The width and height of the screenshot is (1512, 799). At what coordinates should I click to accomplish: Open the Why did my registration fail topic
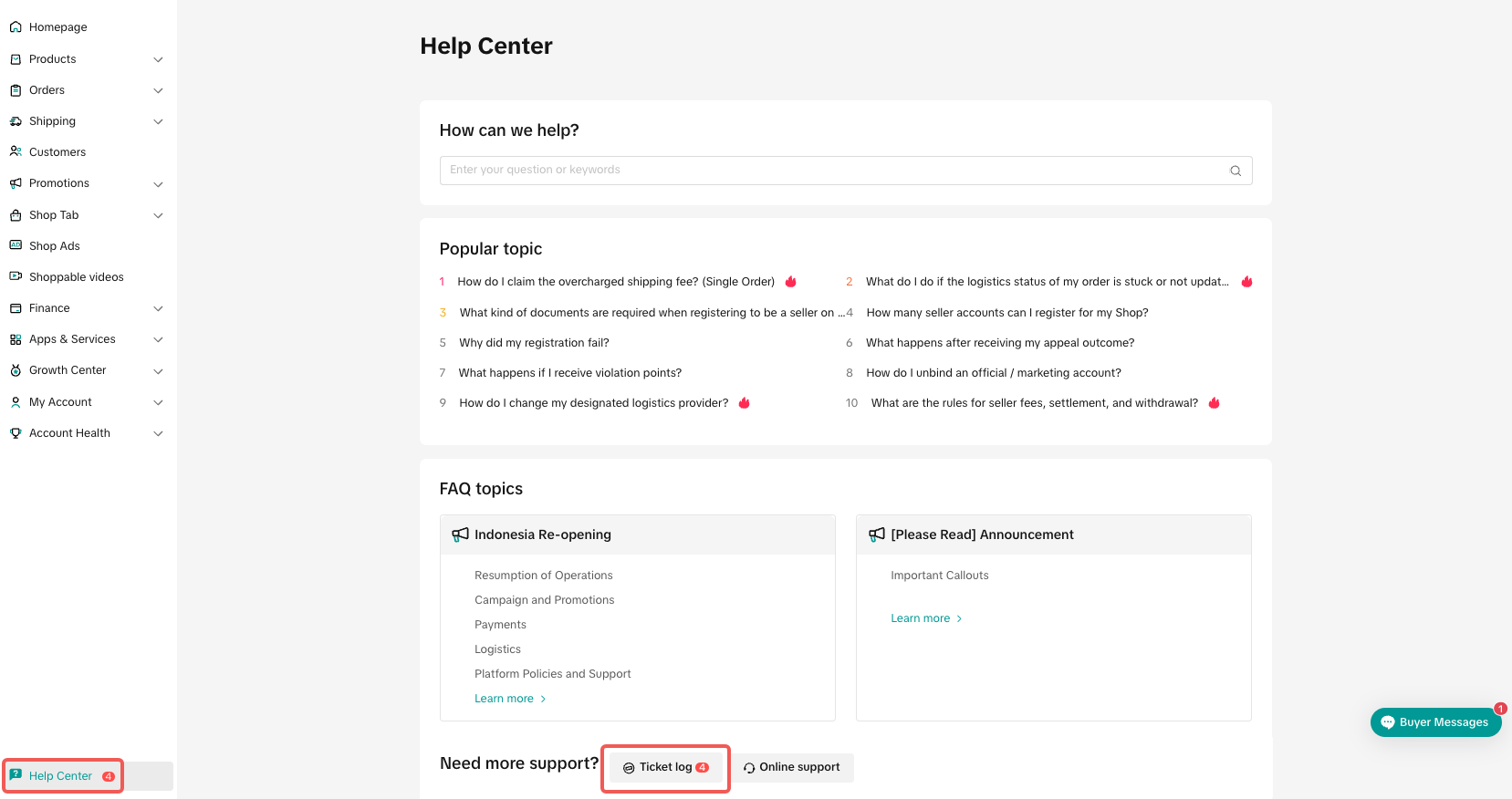[x=534, y=343]
